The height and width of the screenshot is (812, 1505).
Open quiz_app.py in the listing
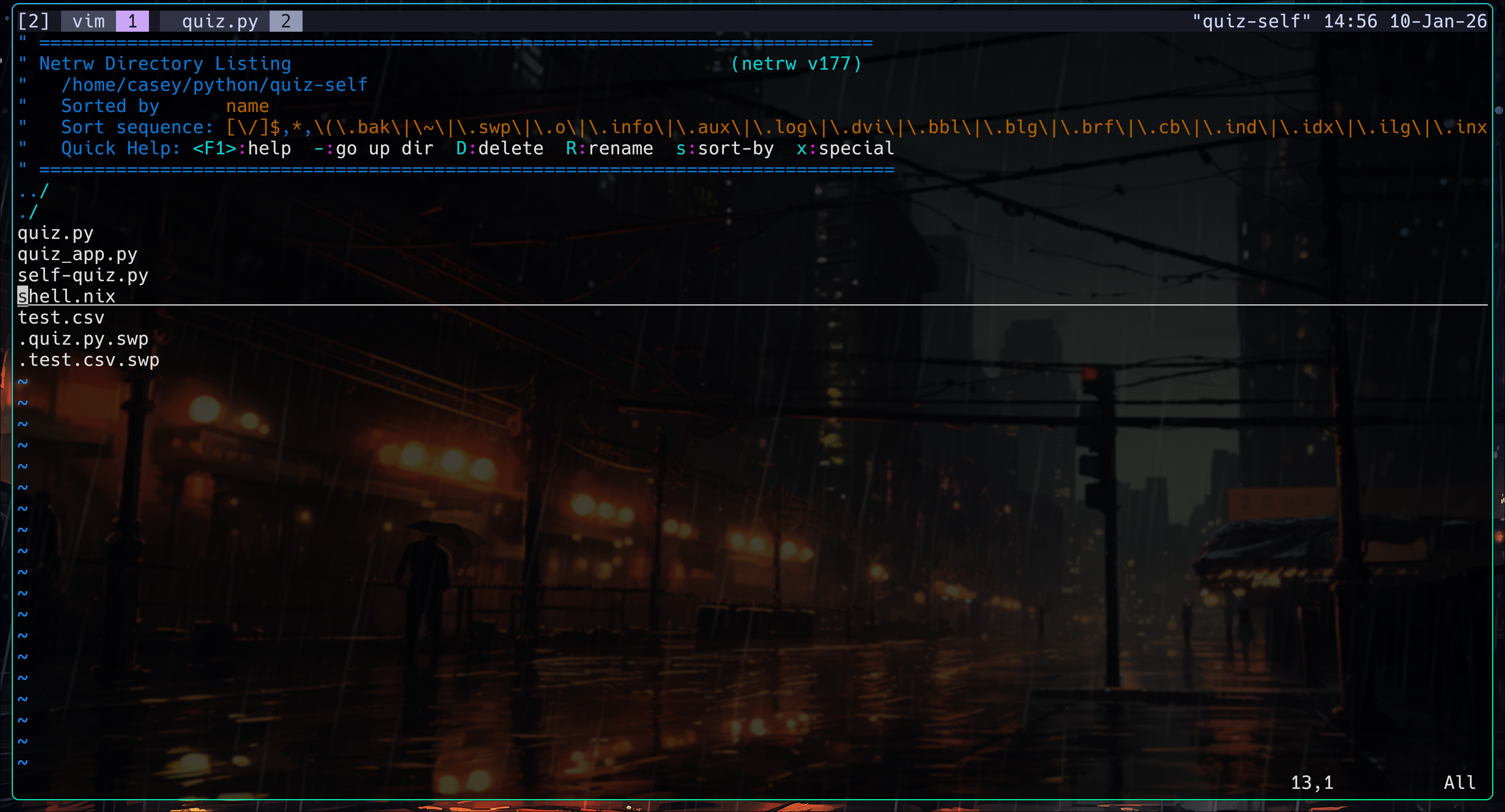77,254
